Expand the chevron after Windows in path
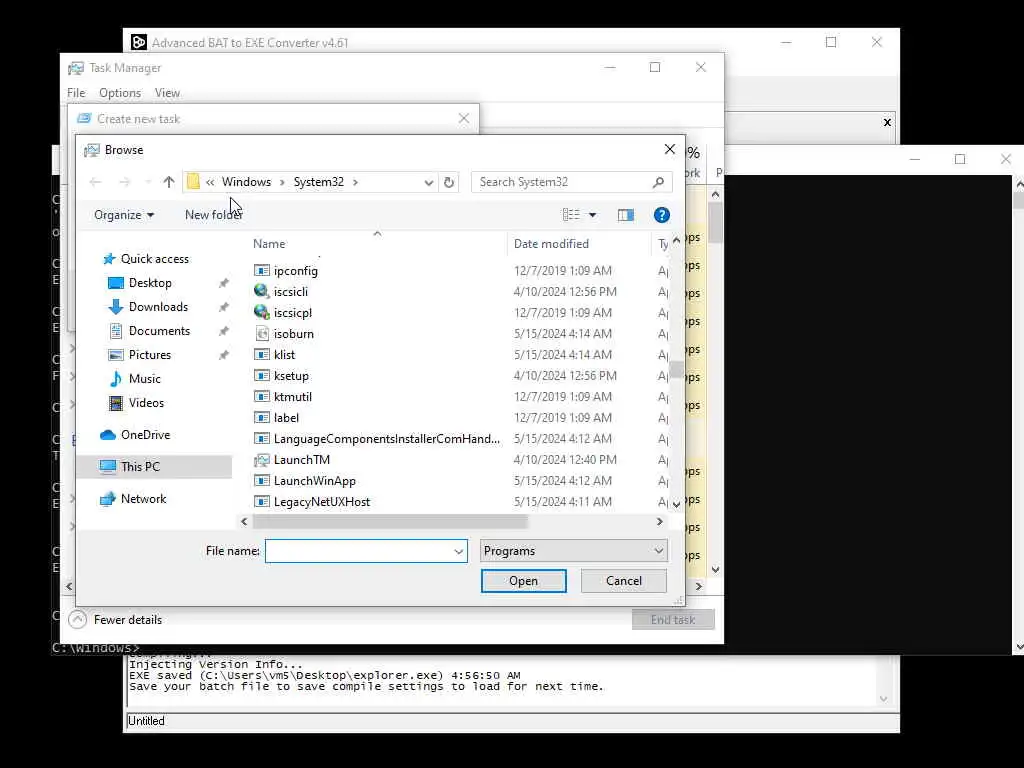This screenshot has width=1024, height=768. tap(282, 182)
